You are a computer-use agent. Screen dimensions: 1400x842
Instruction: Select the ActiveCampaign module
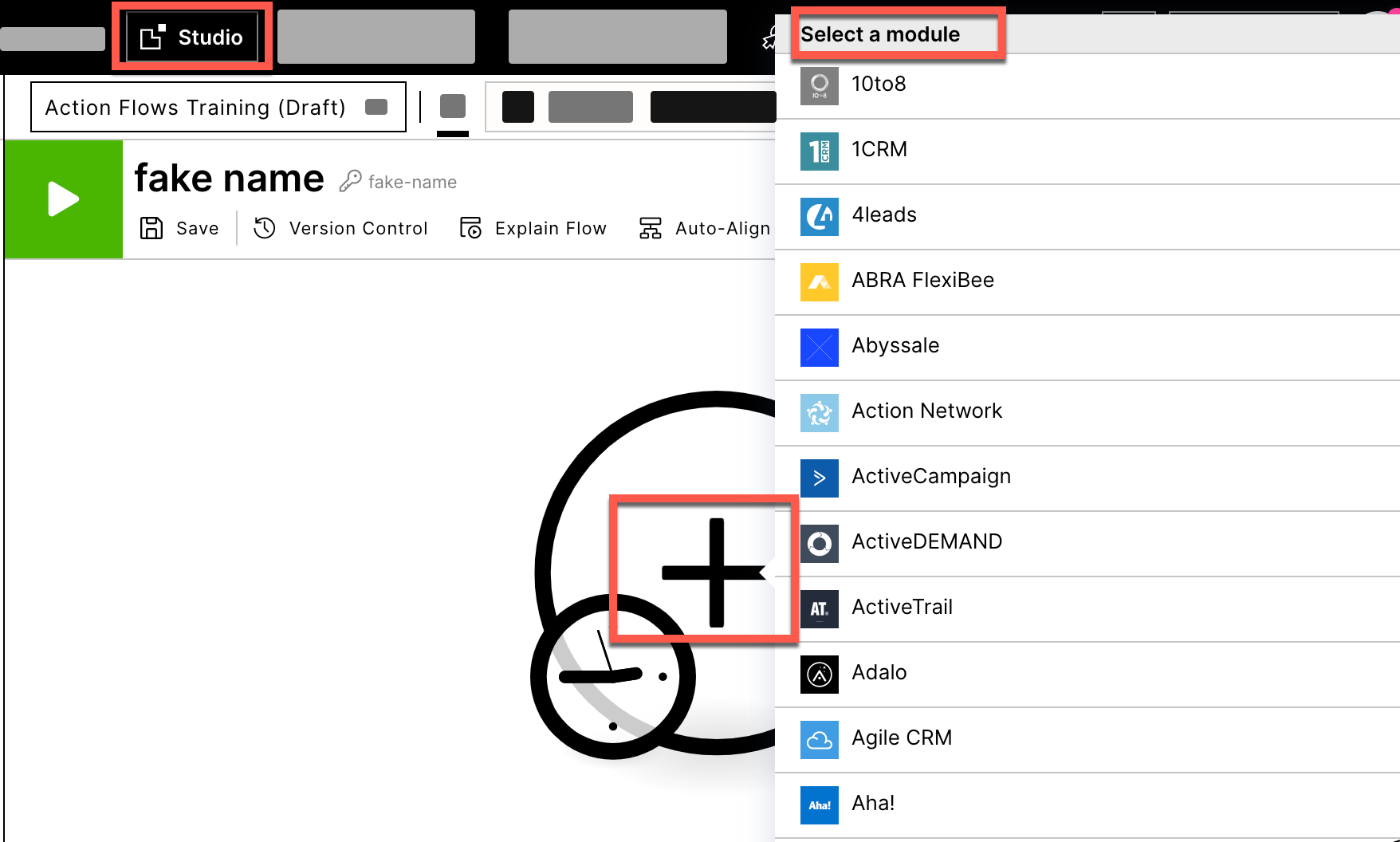point(1087,477)
